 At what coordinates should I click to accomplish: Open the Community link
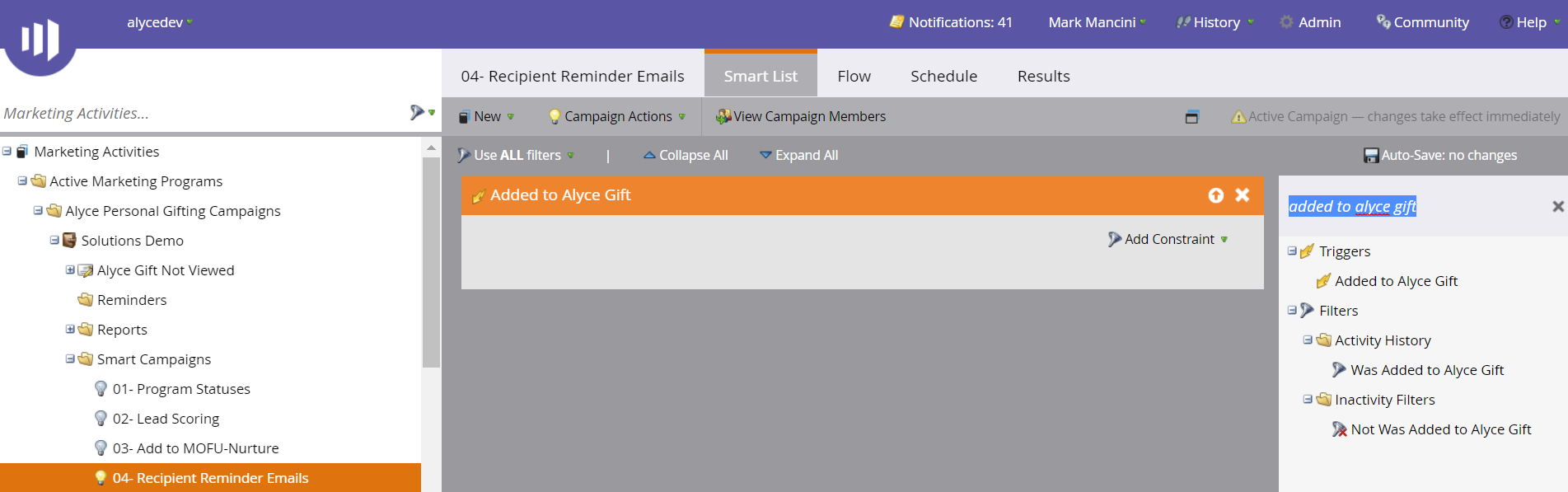tap(1423, 22)
